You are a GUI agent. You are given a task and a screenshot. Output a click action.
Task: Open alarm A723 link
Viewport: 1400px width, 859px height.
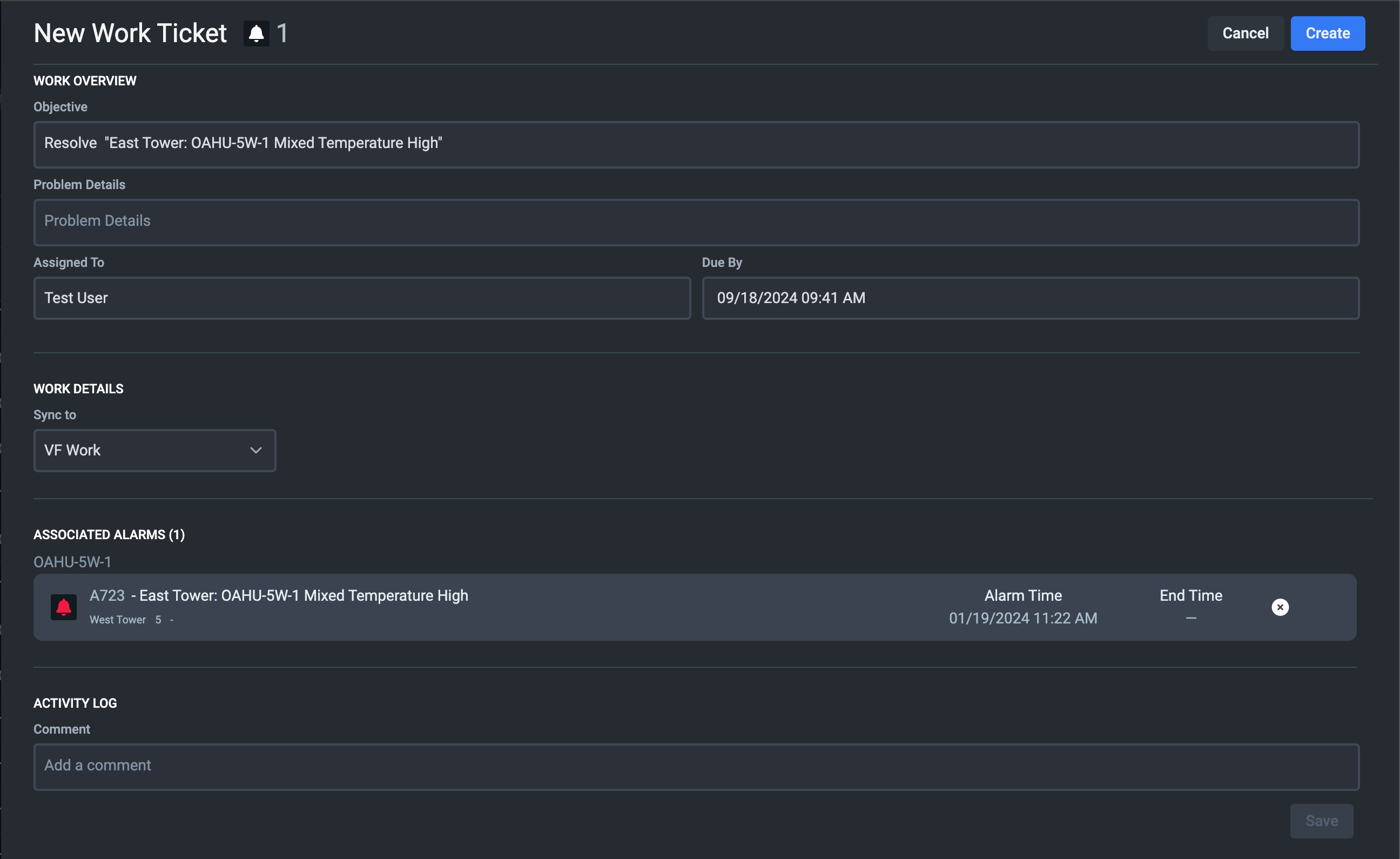[x=107, y=595]
